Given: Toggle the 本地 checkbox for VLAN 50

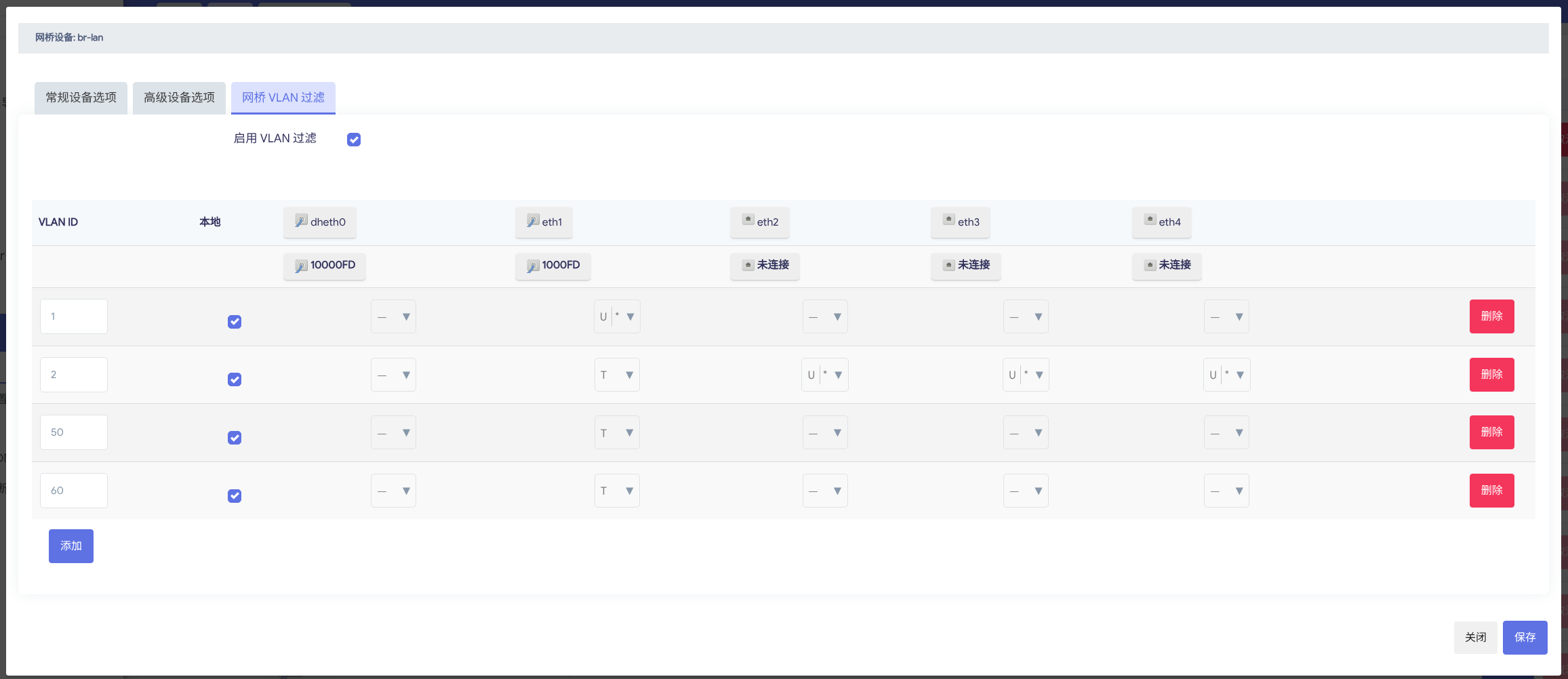Looking at the screenshot, I should tap(235, 438).
